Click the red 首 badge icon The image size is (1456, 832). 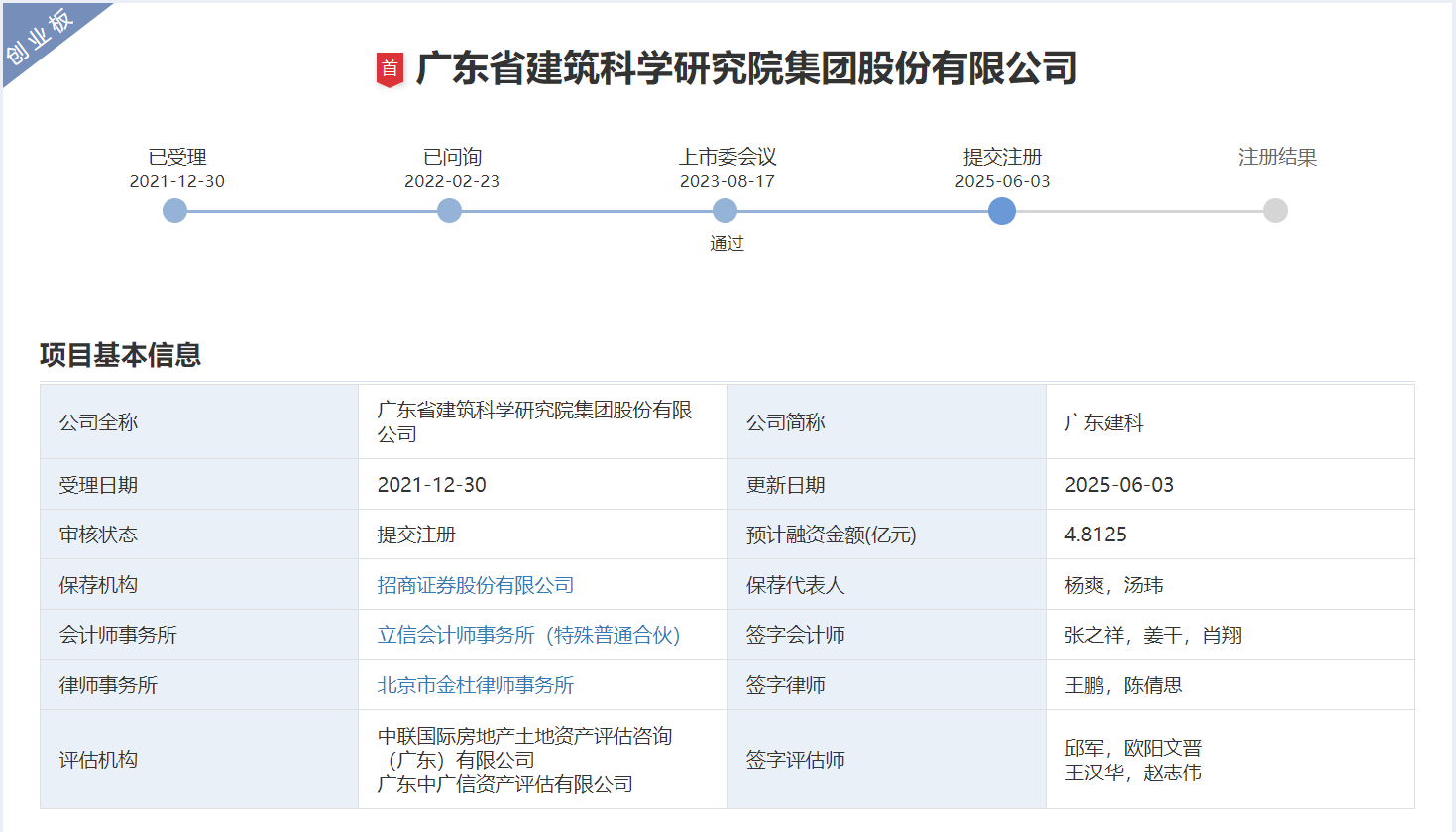390,69
